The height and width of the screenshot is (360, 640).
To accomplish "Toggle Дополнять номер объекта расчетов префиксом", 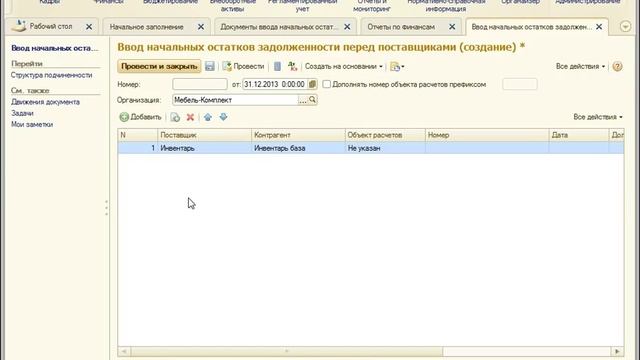I will point(326,84).
